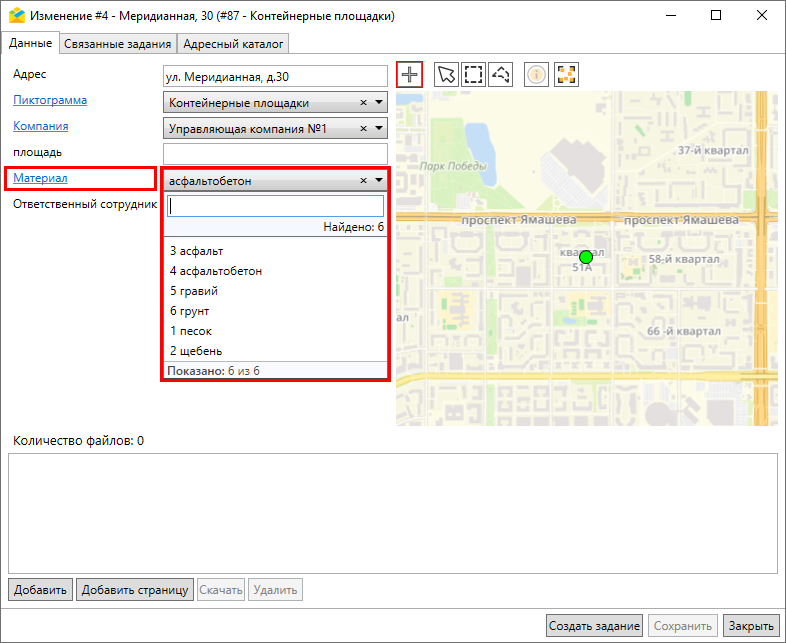Click the orange zoom-to-extent icon
Image resolution: width=786 pixels, height=643 pixels.
(567, 75)
